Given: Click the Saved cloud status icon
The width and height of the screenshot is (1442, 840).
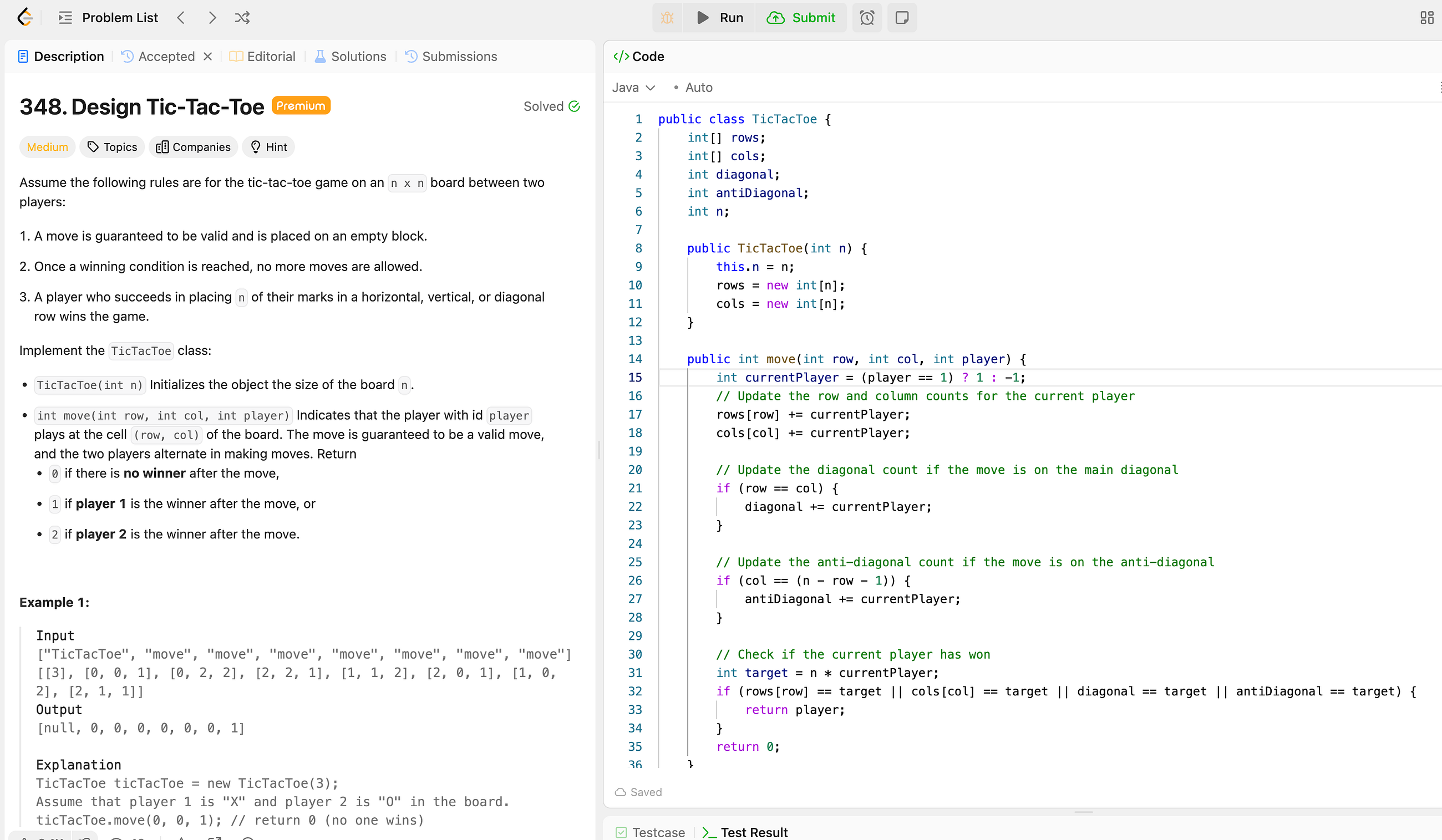Looking at the screenshot, I should click(x=620, y=792).
